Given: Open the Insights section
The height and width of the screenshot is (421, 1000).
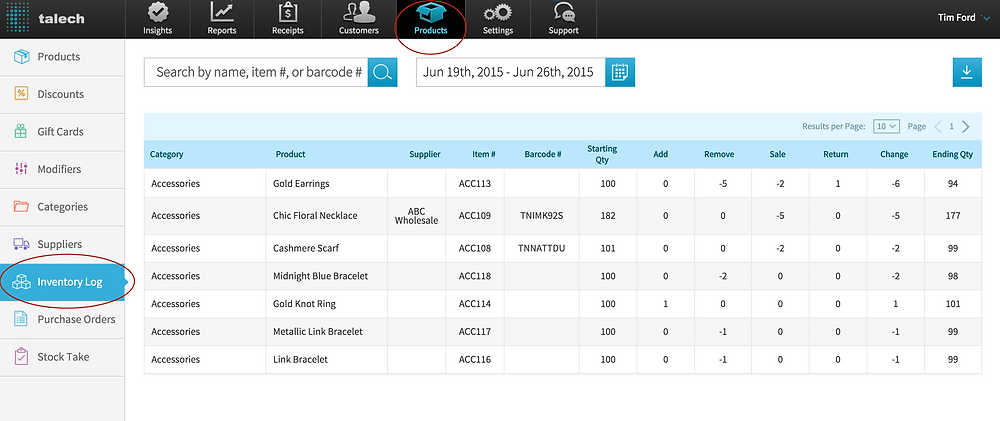Looking at the screenshot, I should (x=158, y=19).
